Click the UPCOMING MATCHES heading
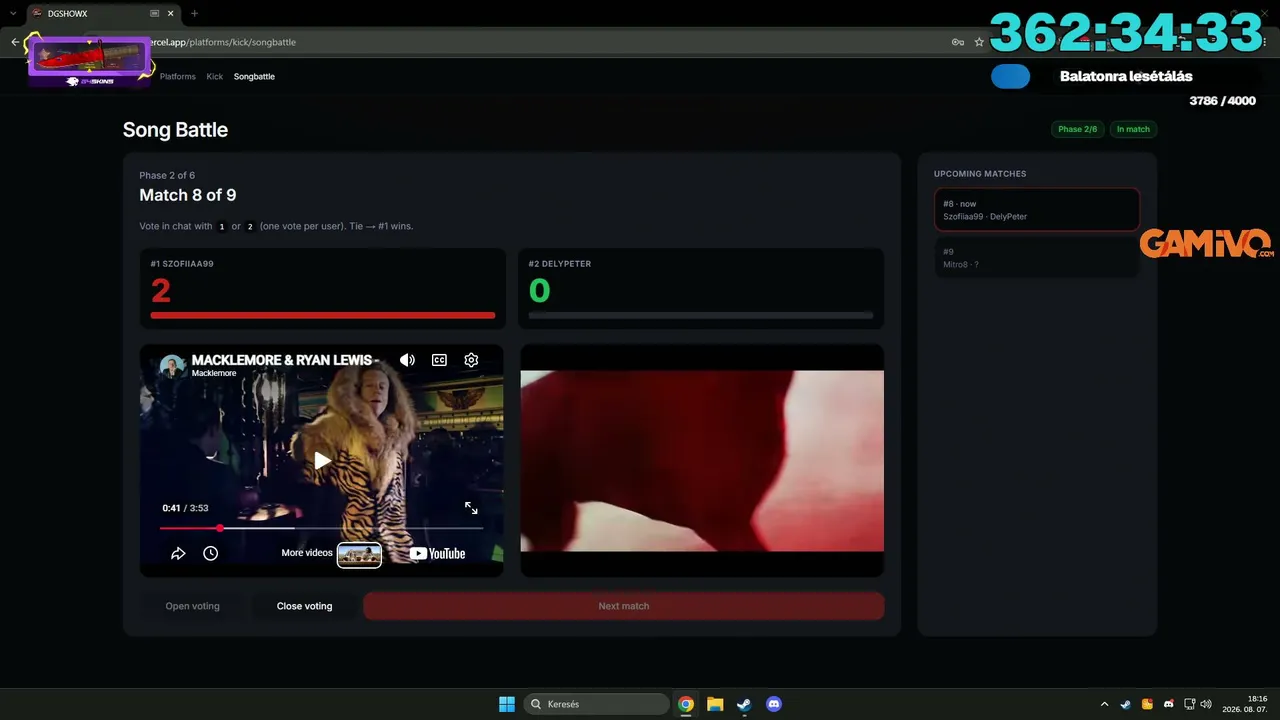 pyautogui.click(x=980, y=174)
